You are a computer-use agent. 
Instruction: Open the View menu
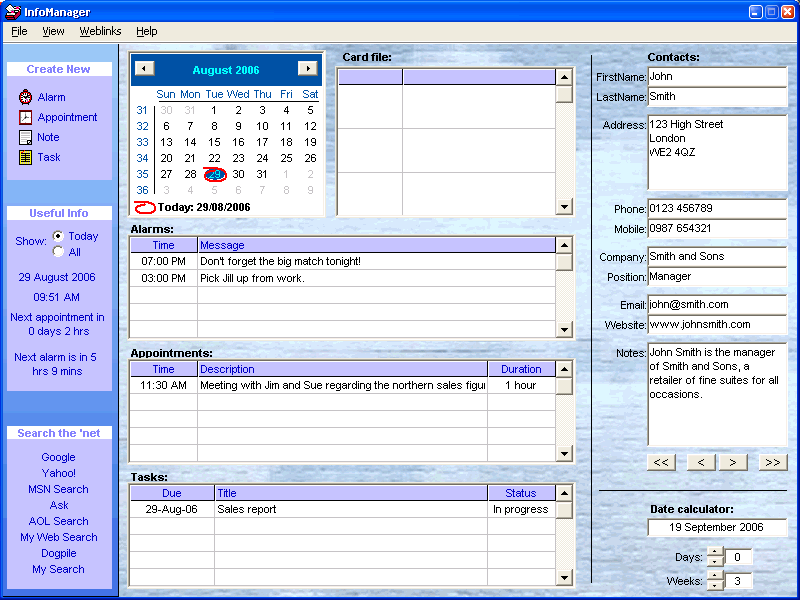53,31
